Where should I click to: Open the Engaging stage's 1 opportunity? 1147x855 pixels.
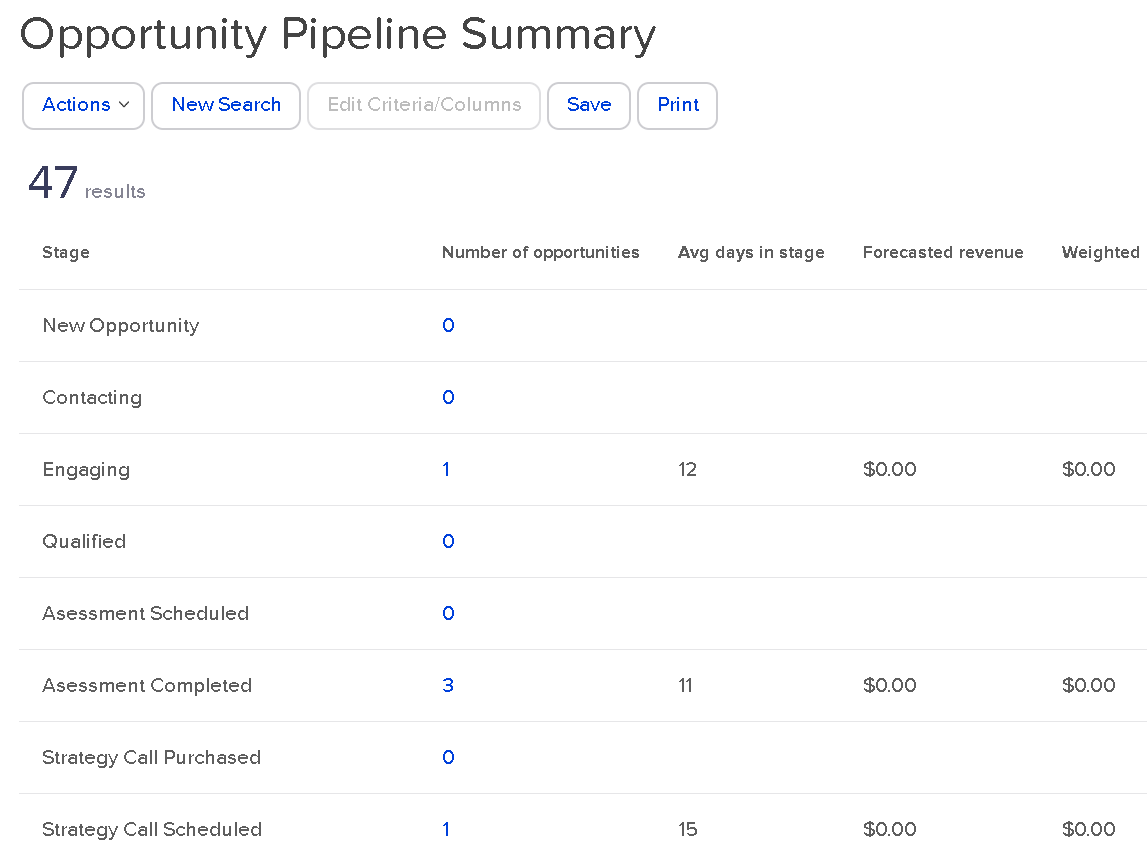coord(446,469)
